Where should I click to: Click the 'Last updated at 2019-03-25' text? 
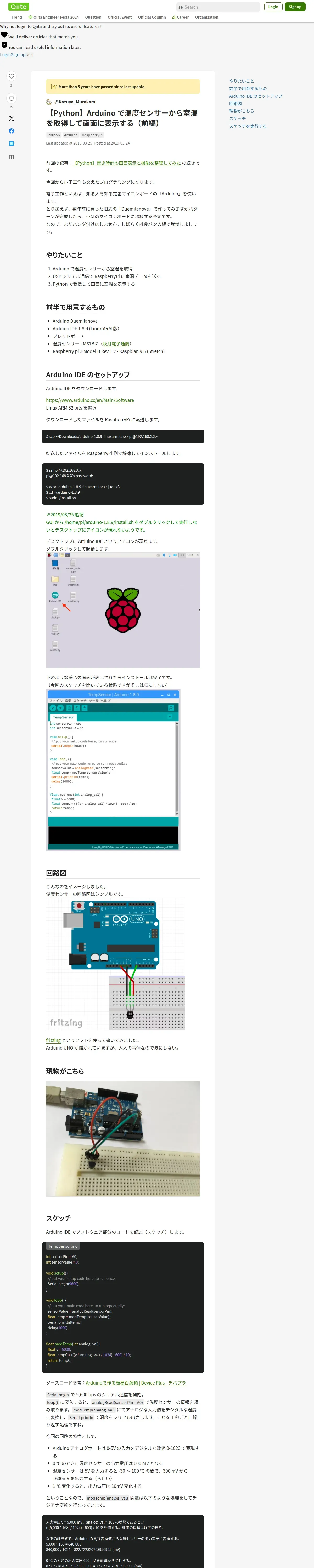click(x=69, y=143)
